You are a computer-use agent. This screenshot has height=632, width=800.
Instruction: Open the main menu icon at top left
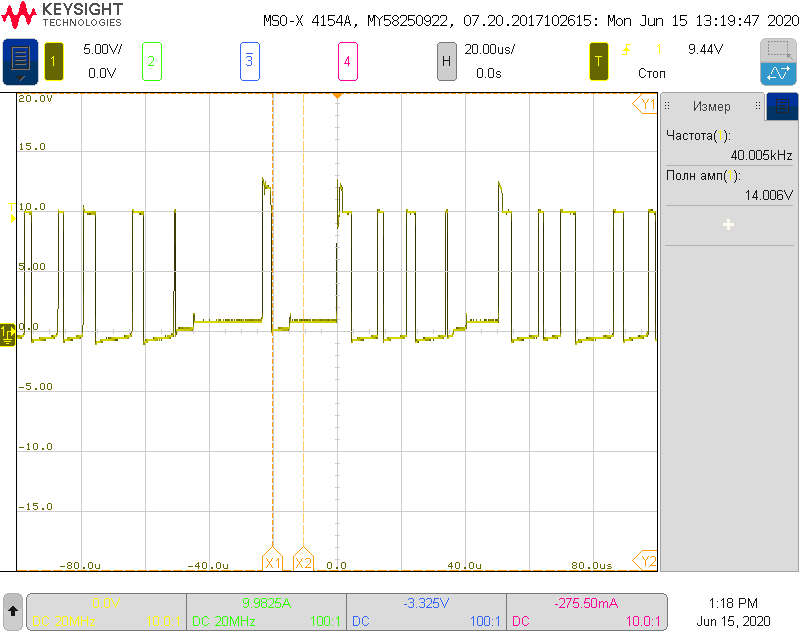(x=20, y=62)
